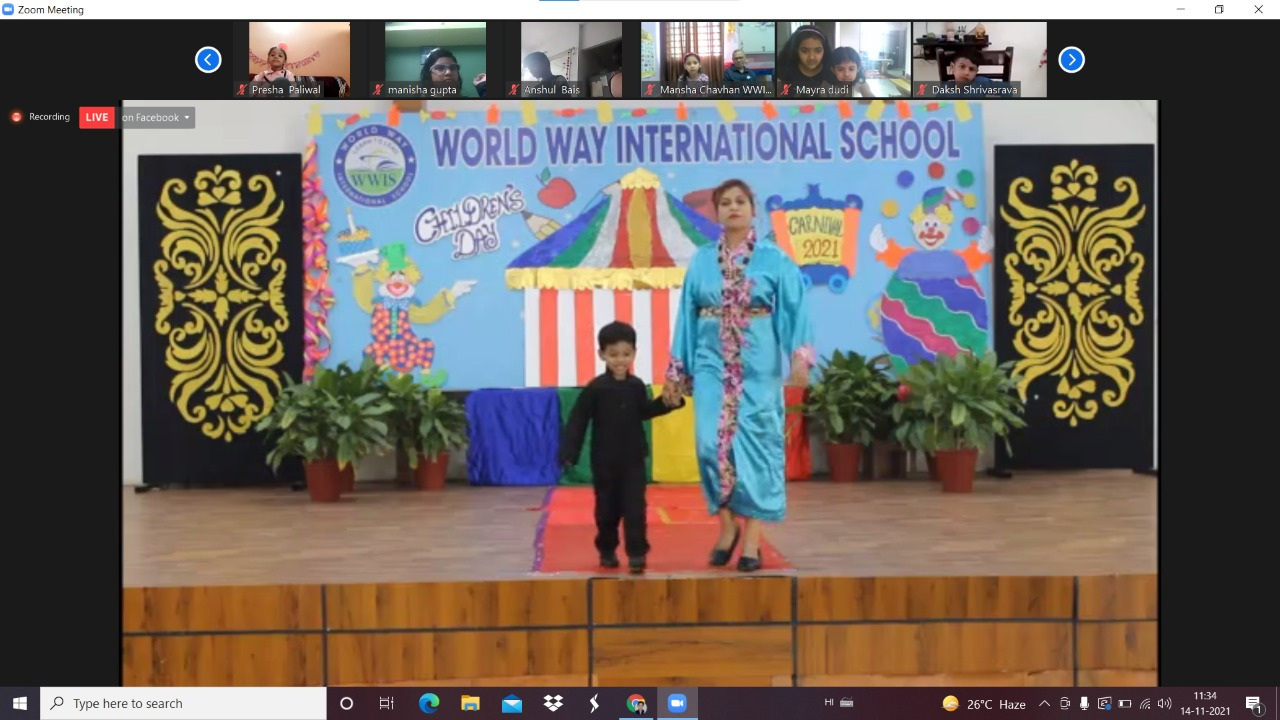Click the red Recording indicator icon

16,117
